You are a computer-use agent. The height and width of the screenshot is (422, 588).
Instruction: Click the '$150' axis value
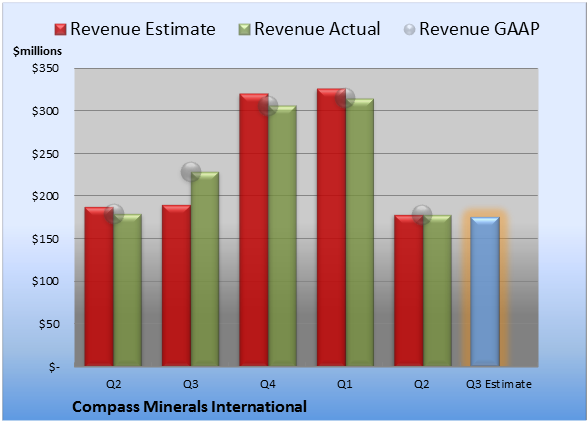(45, 239)
